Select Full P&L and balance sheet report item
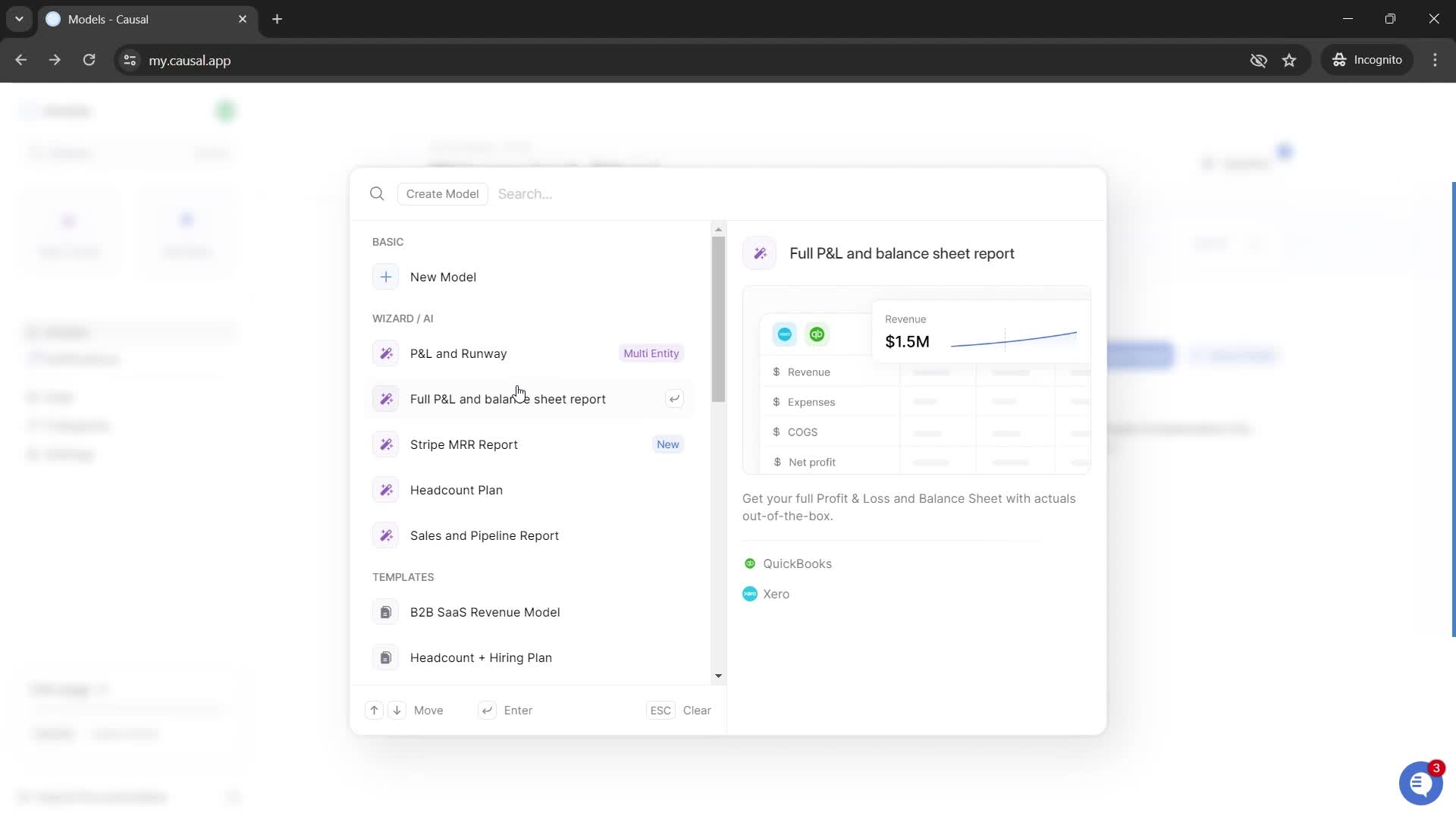This screenshot has height=819, width=1456. (508, 398)
